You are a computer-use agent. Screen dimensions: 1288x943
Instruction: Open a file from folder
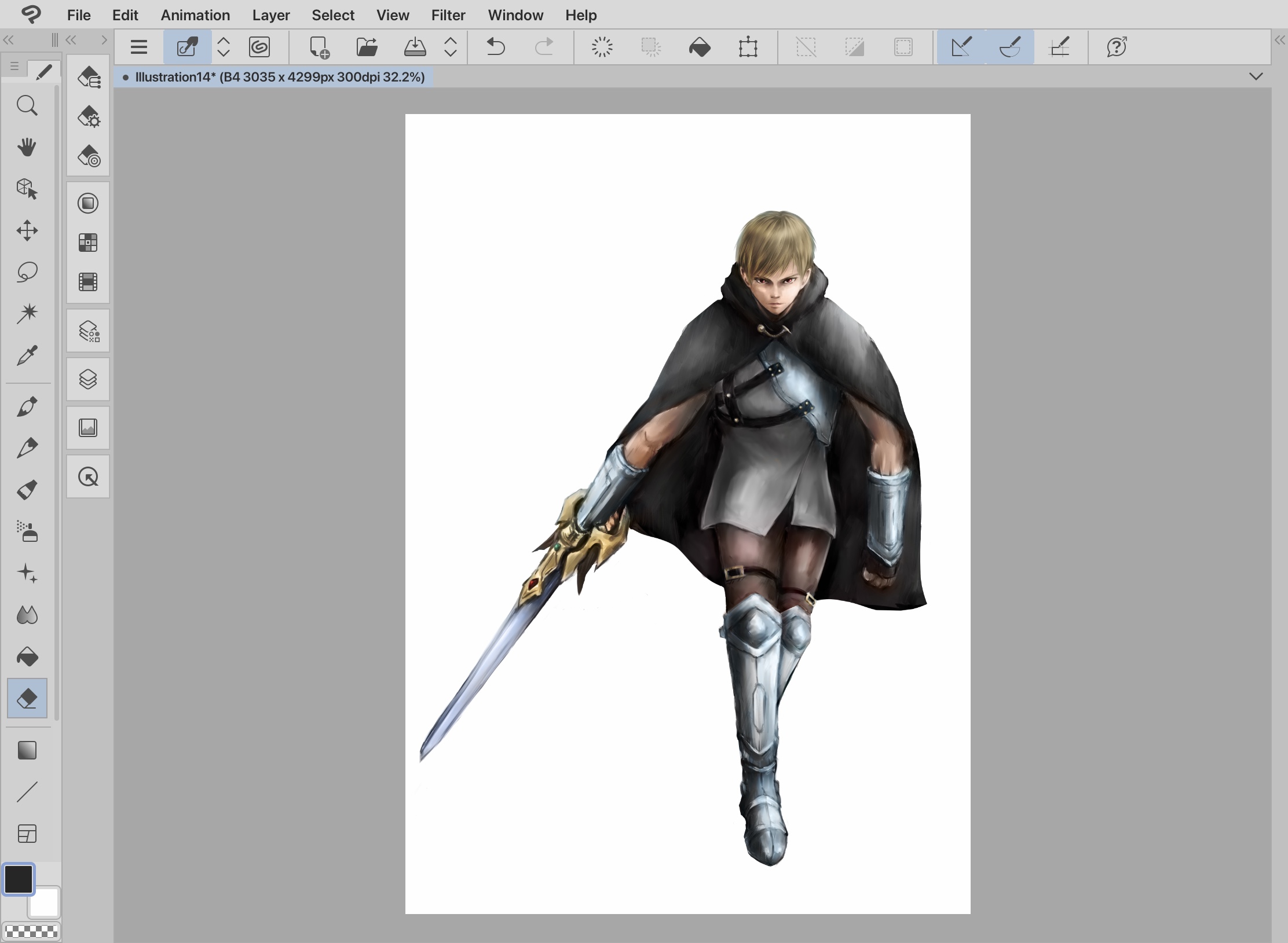(x=367, y=47)
